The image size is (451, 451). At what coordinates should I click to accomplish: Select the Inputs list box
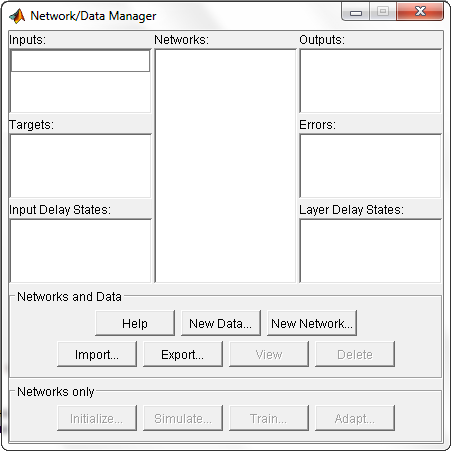coord(80,81)
